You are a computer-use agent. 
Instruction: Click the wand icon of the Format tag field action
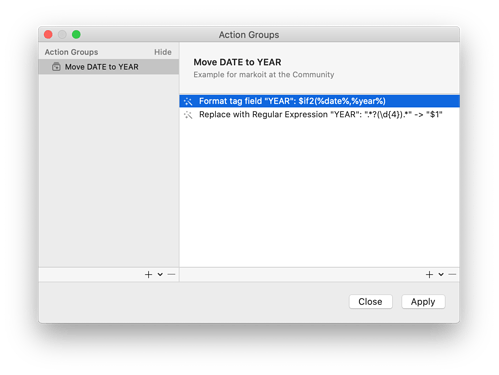coord(188,101)
